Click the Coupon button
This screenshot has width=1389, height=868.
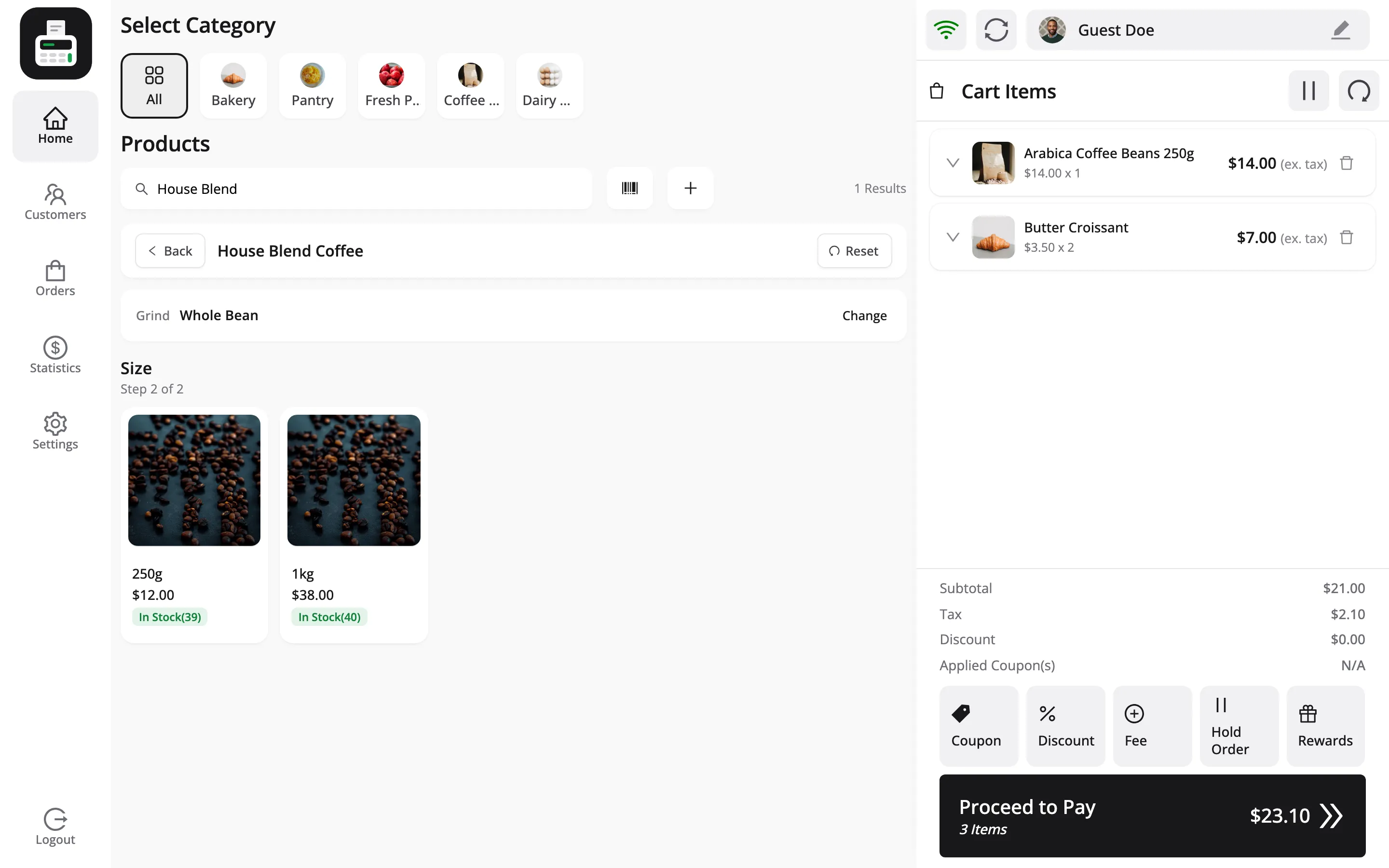[979, 726]
